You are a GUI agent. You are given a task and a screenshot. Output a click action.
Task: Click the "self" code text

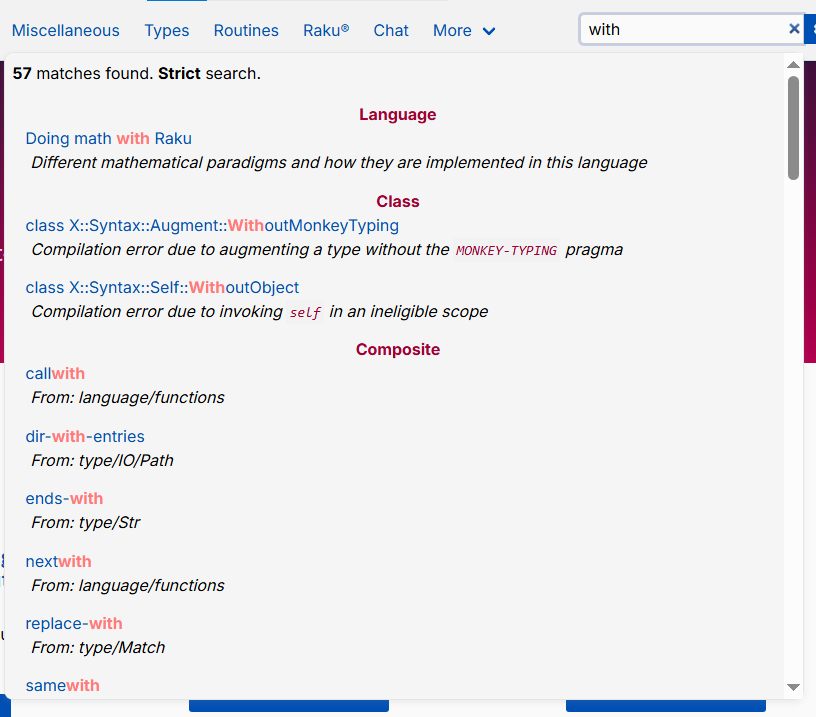coord(305,313)
